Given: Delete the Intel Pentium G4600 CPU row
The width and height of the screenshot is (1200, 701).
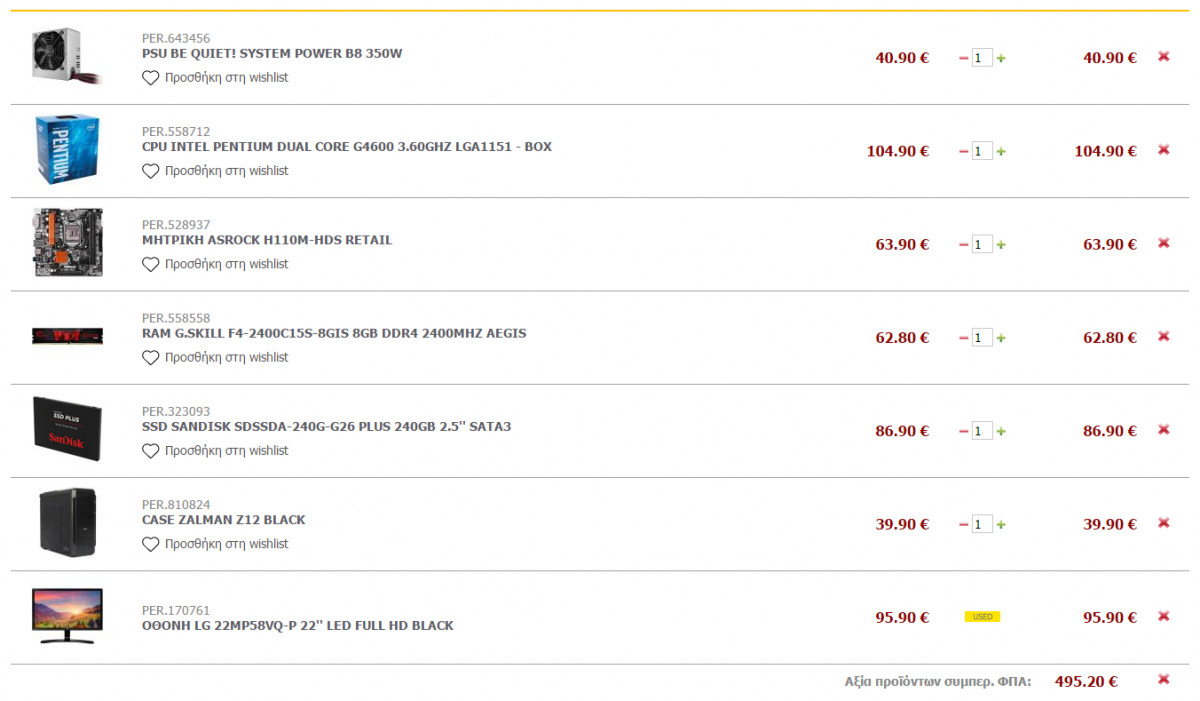Looking at the screenshot, I should [x=1163, y=150].
